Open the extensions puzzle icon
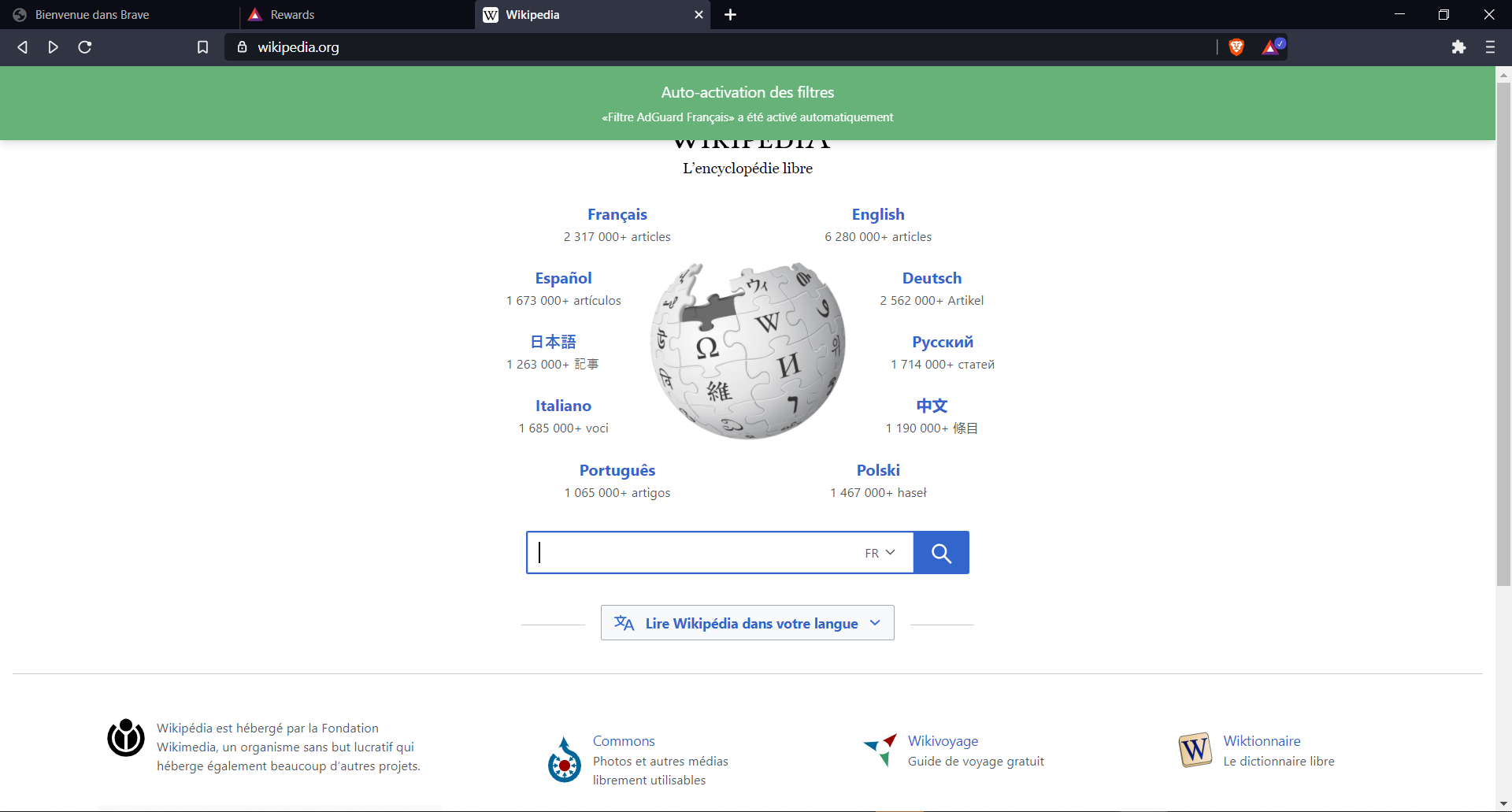 coord(1458,47)
